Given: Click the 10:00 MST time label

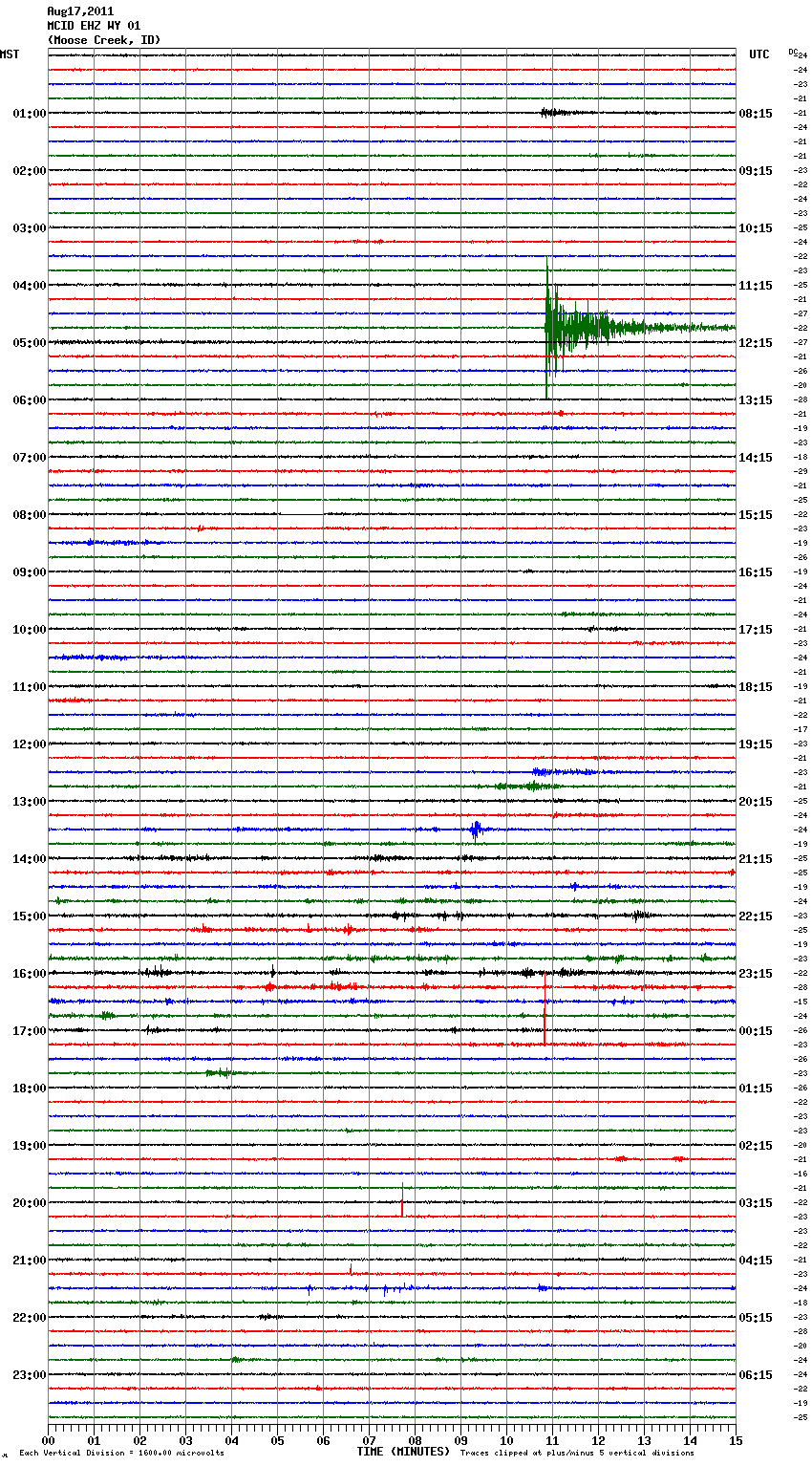Looking at the screenshot, I should pos(30,630).
